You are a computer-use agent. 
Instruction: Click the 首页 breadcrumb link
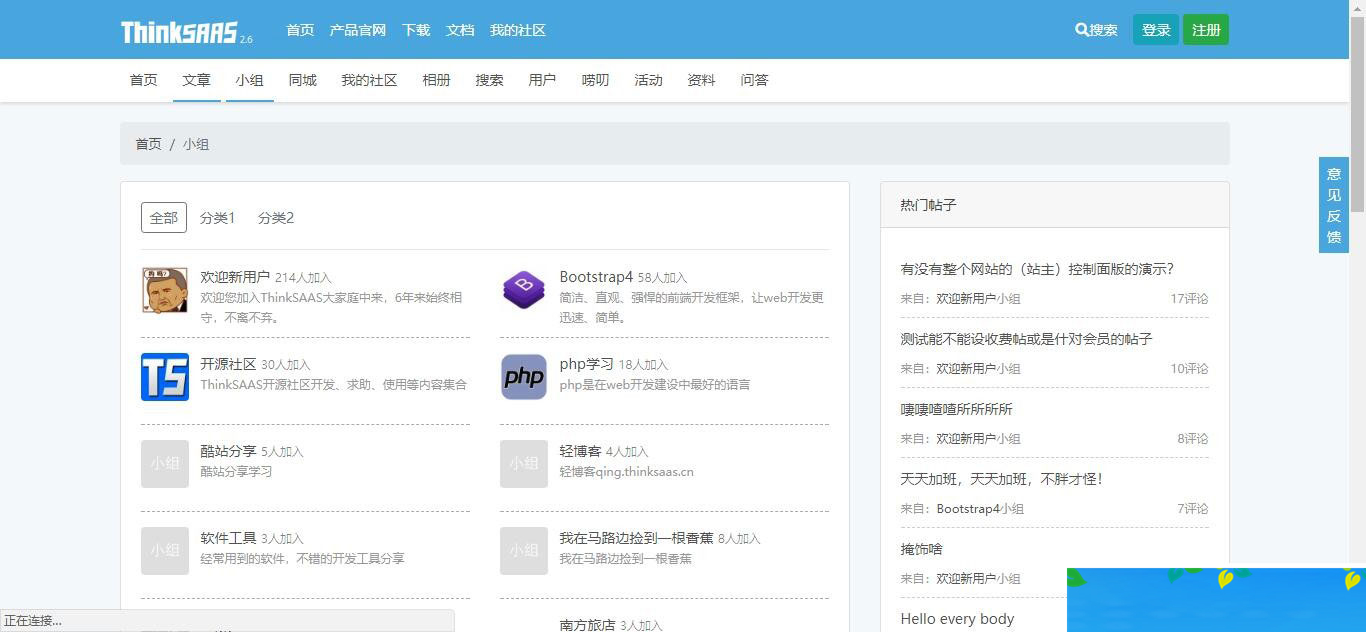point(147,143)
